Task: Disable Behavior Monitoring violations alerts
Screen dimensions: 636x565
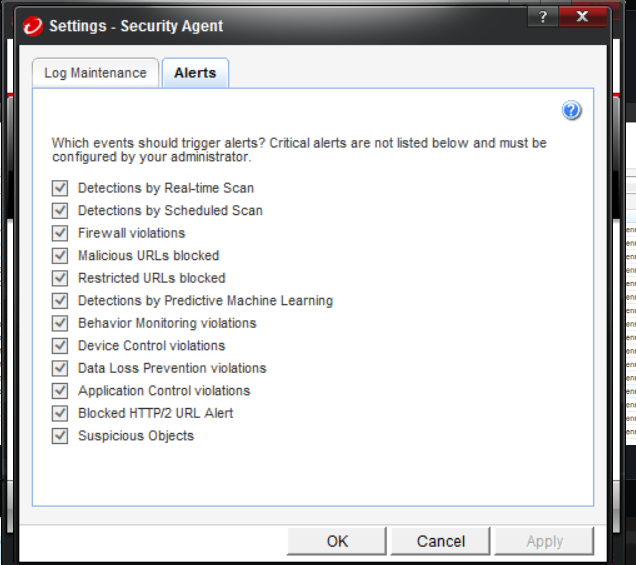Action: 61,323
